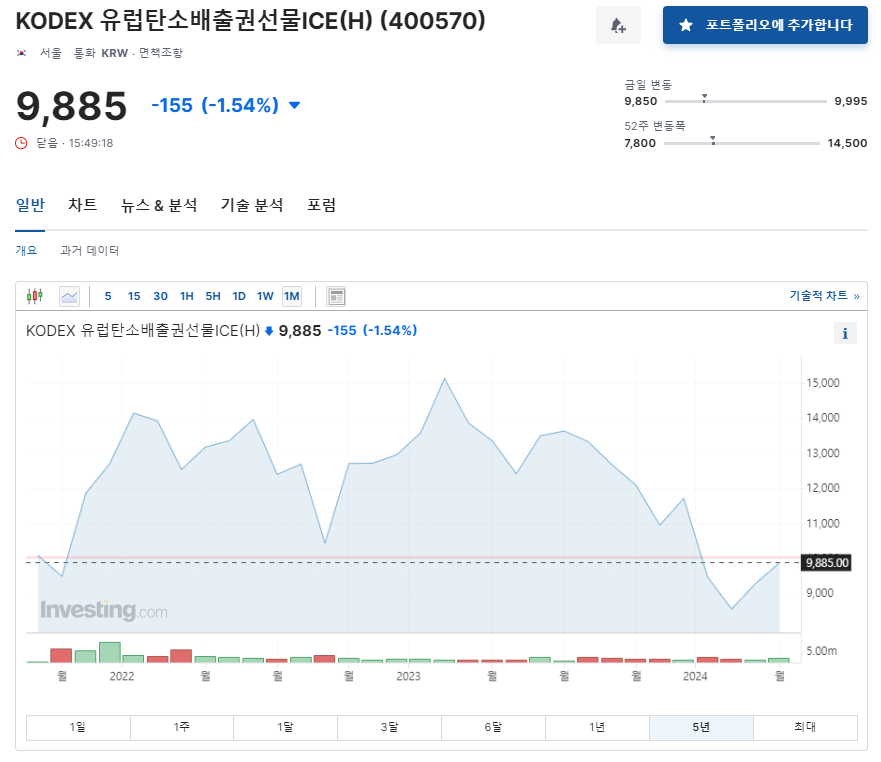Set chart interval to 15 minutes

pyautogui.click(x=134, y=296)
